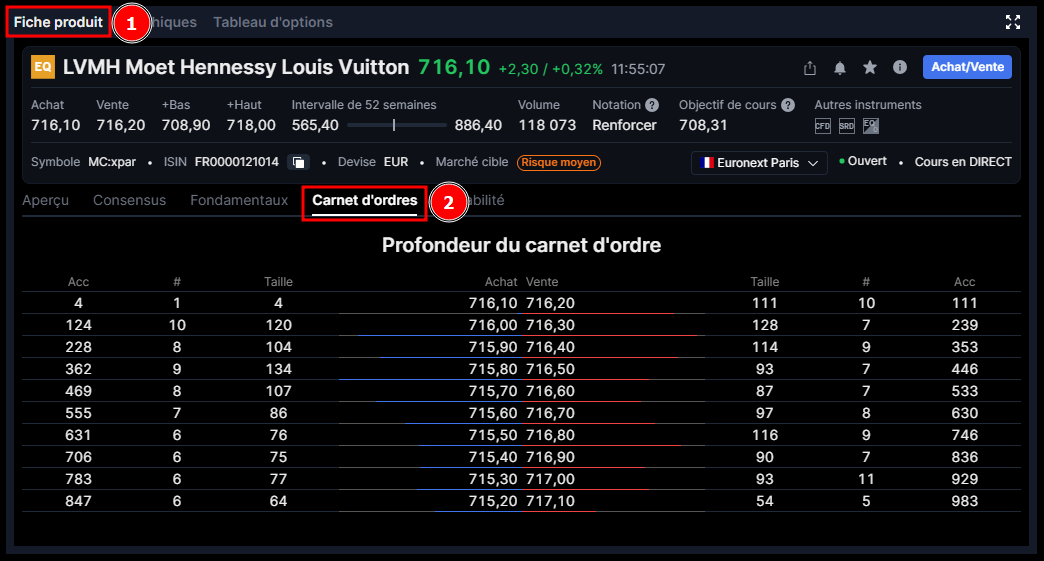Screen dimensions: 1044x561
Task: Click the share icon next to price time
Action: 810,68
